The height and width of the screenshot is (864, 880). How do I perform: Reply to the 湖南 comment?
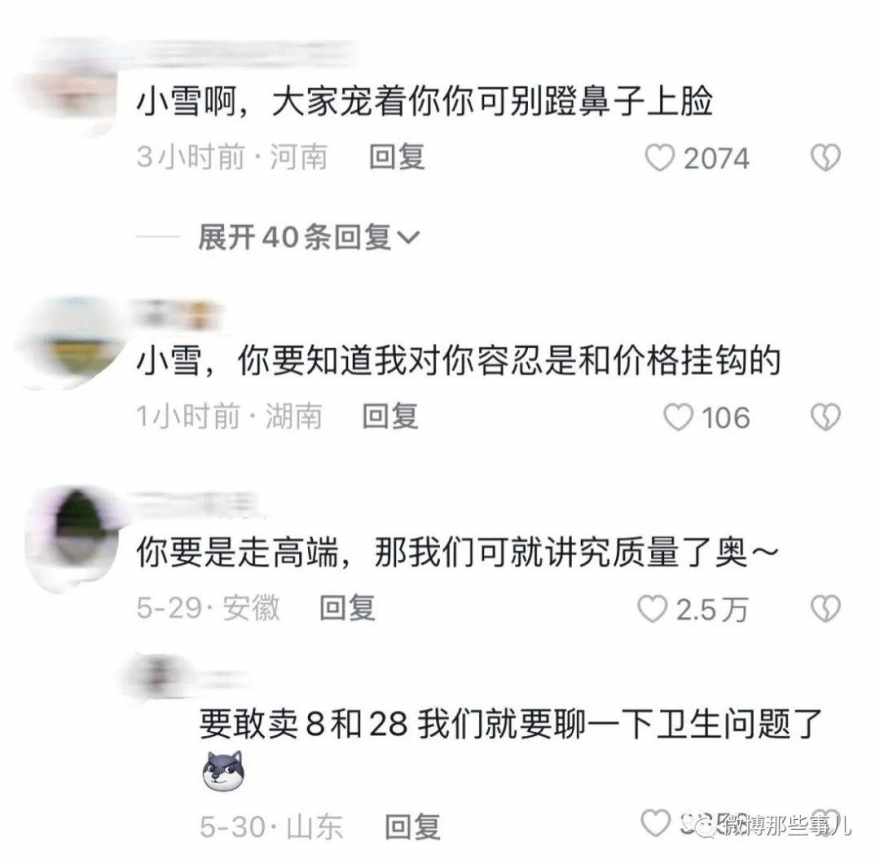(x=390, y=416)
